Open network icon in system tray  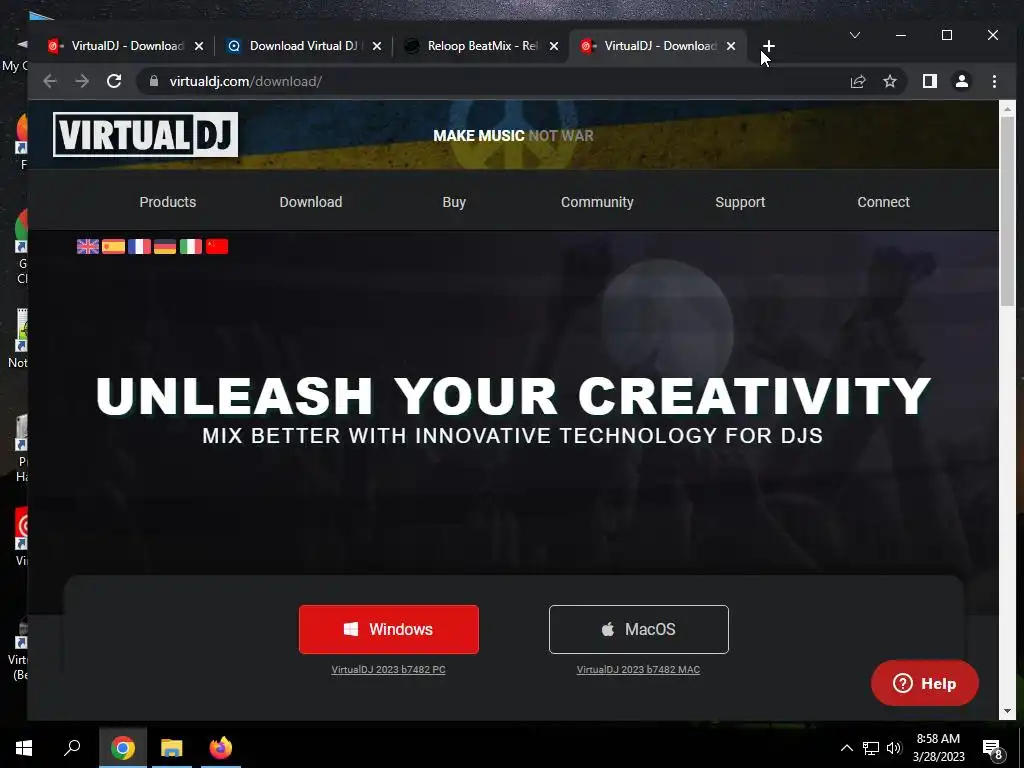coord(871,748)
